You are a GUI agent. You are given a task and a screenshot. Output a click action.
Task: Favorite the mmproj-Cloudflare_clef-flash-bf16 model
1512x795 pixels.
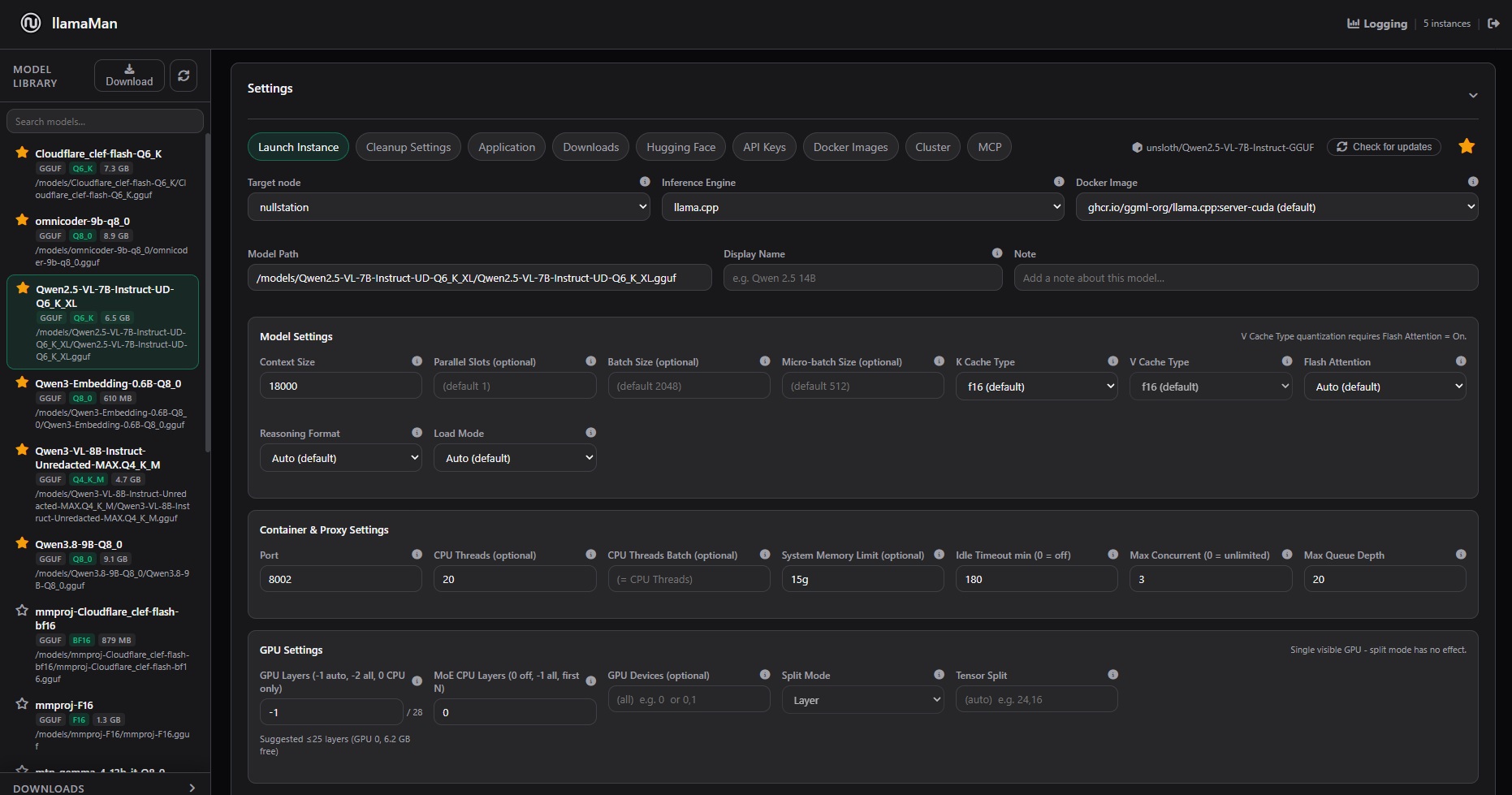pyautogui.click(x=22, y=611)
